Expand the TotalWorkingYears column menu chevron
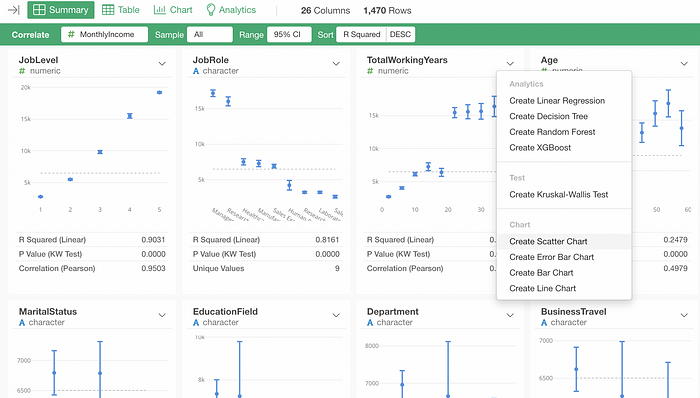Image resolution: width=700 pixels, height=398 pixels. 510,64
